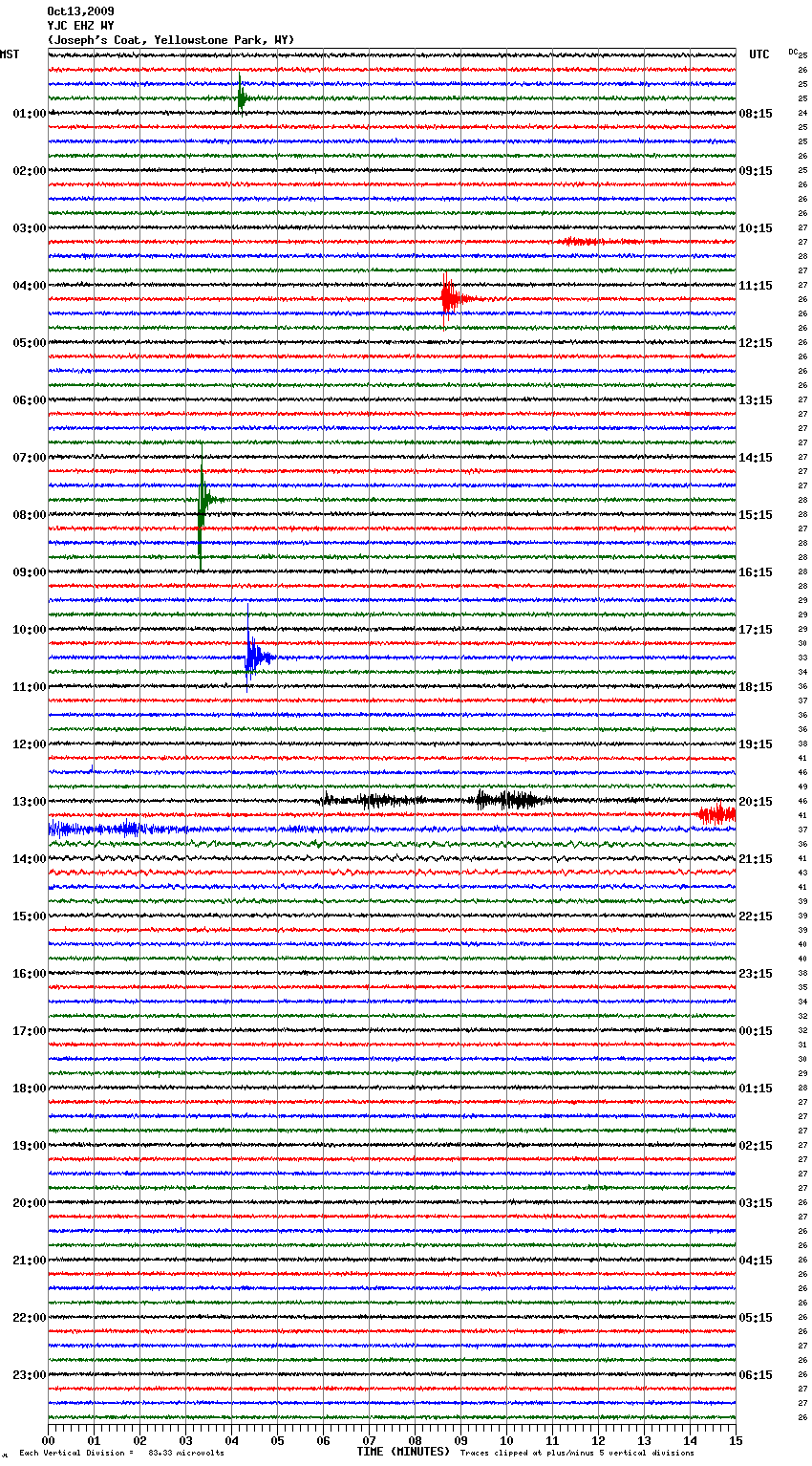Select the station code YJC EHZ WY
Screen dimensions: 812x1466
80,26
